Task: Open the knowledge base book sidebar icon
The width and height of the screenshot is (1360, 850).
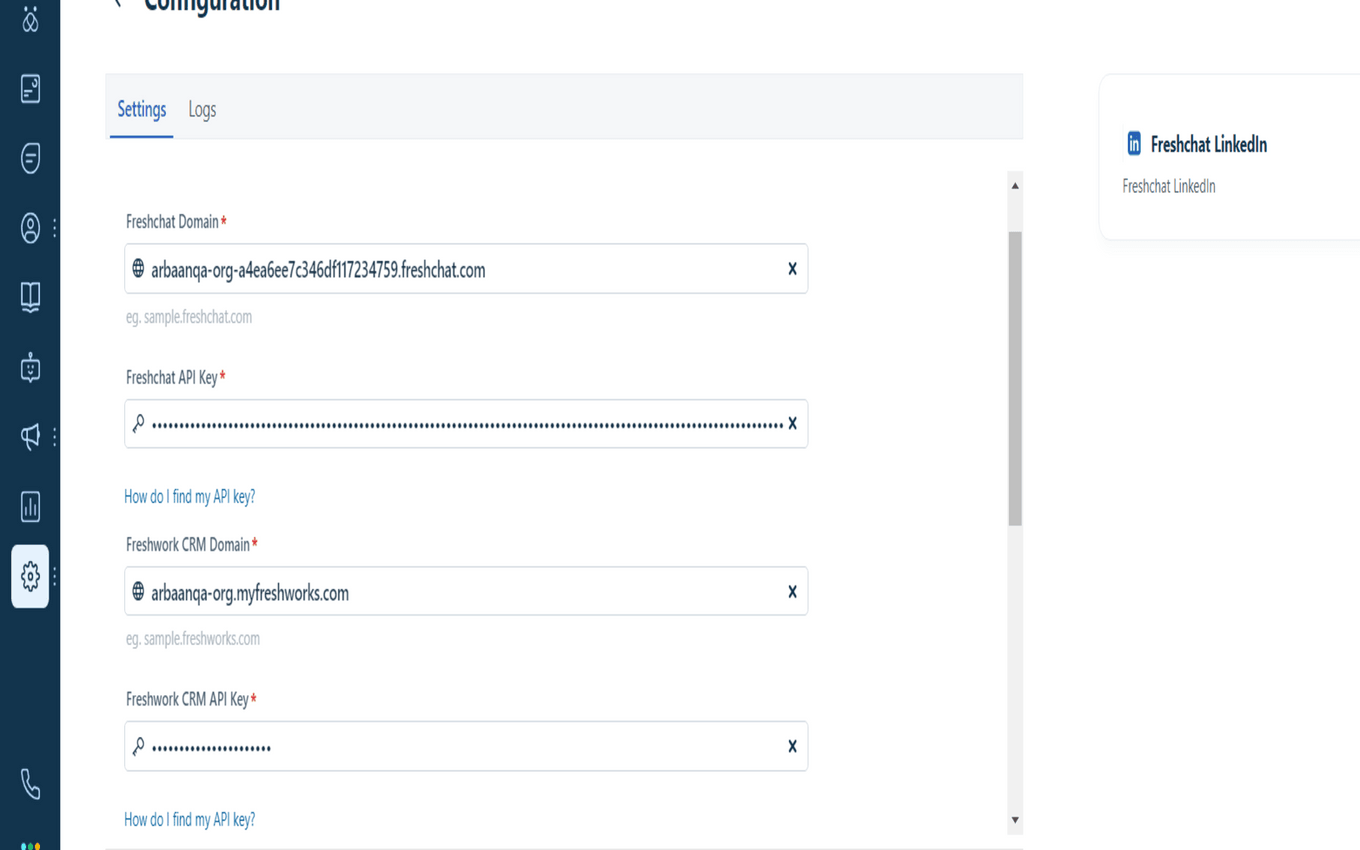Action: (x=30, y=297)
